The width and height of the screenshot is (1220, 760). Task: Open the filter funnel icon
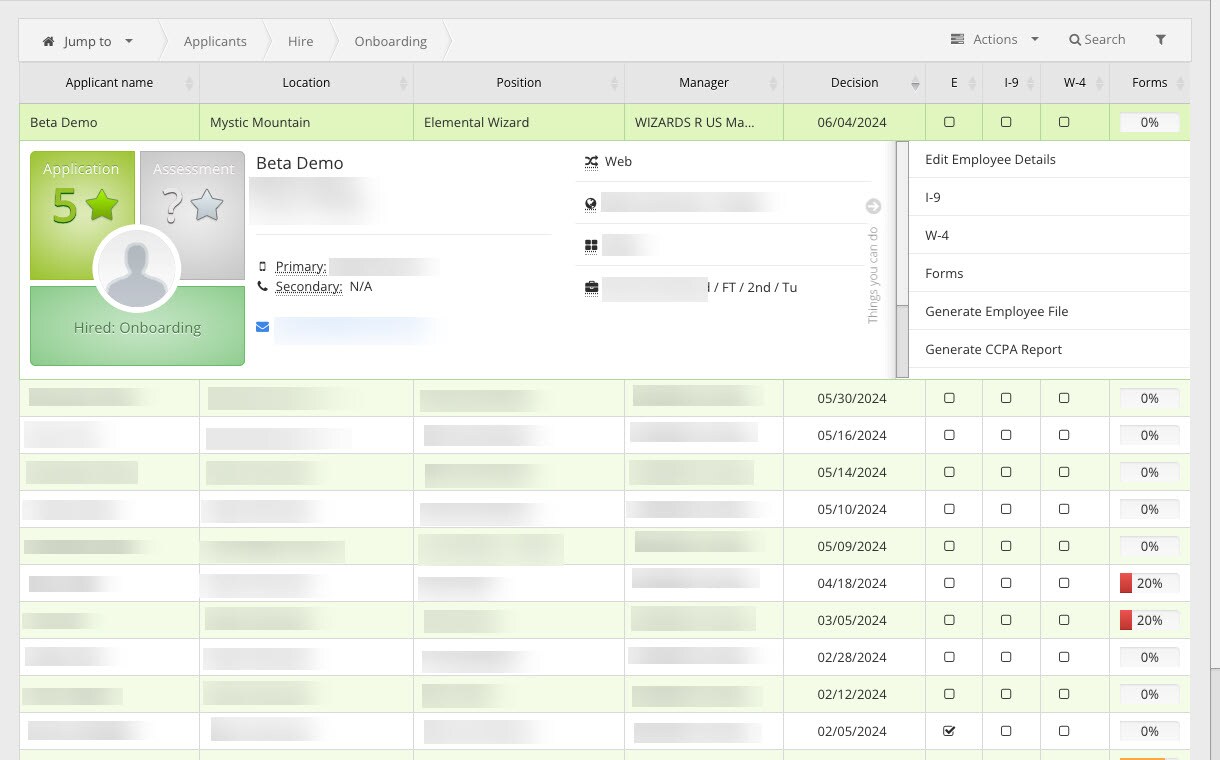pyautogui.click(x=1161, y=40)
